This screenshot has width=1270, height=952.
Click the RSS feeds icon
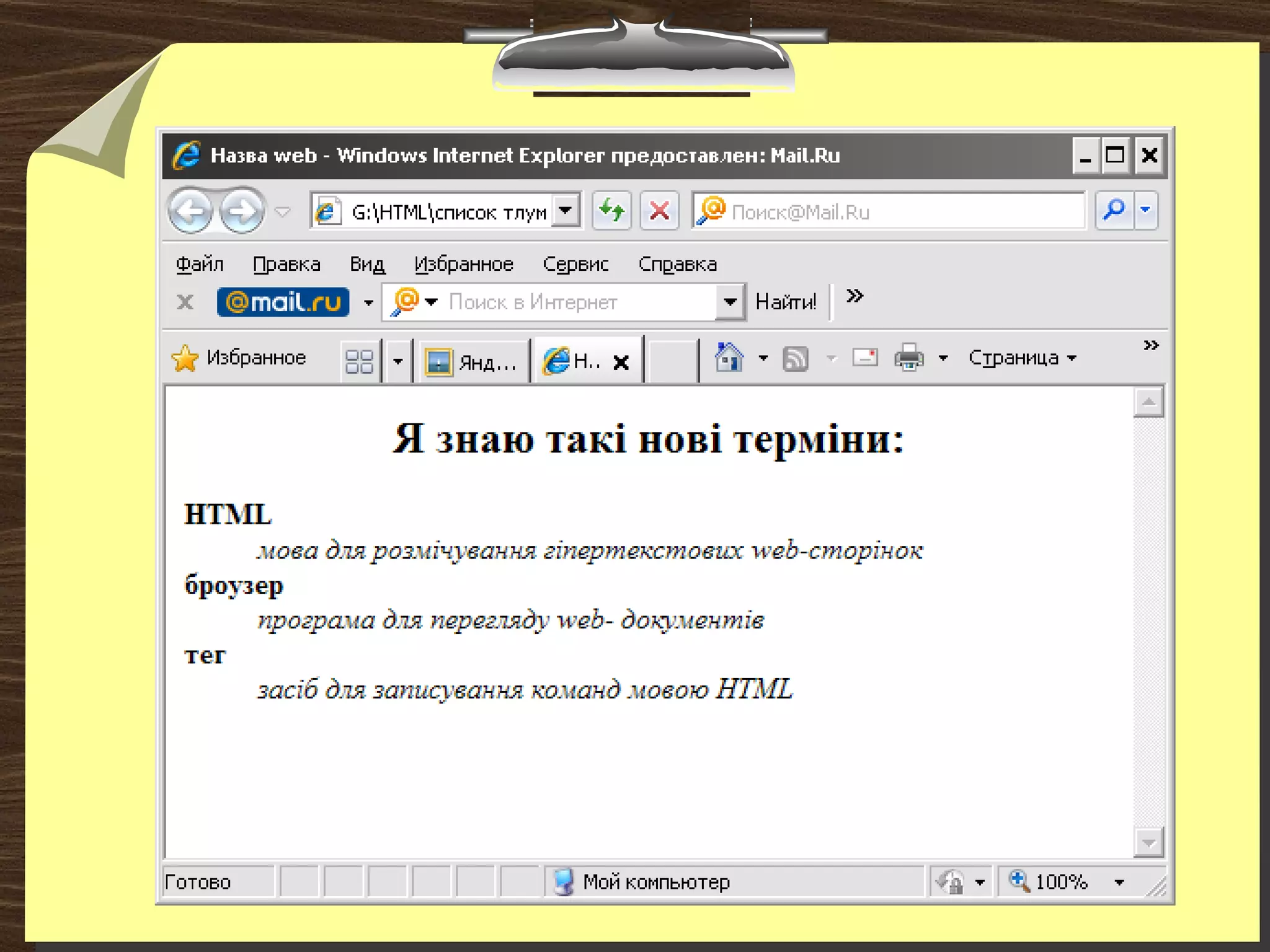pyautogui.click(x=796, y=358)
